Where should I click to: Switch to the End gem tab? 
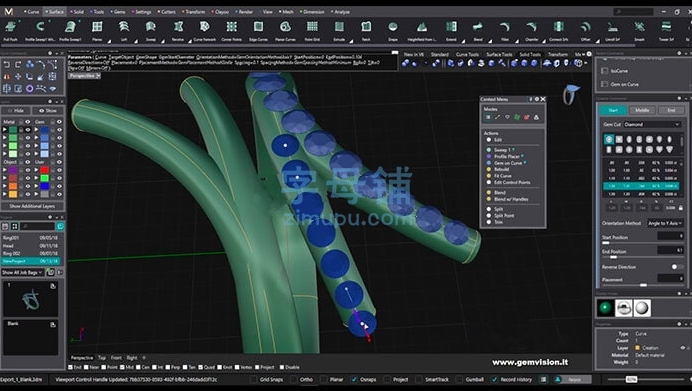tap(671, 110)
